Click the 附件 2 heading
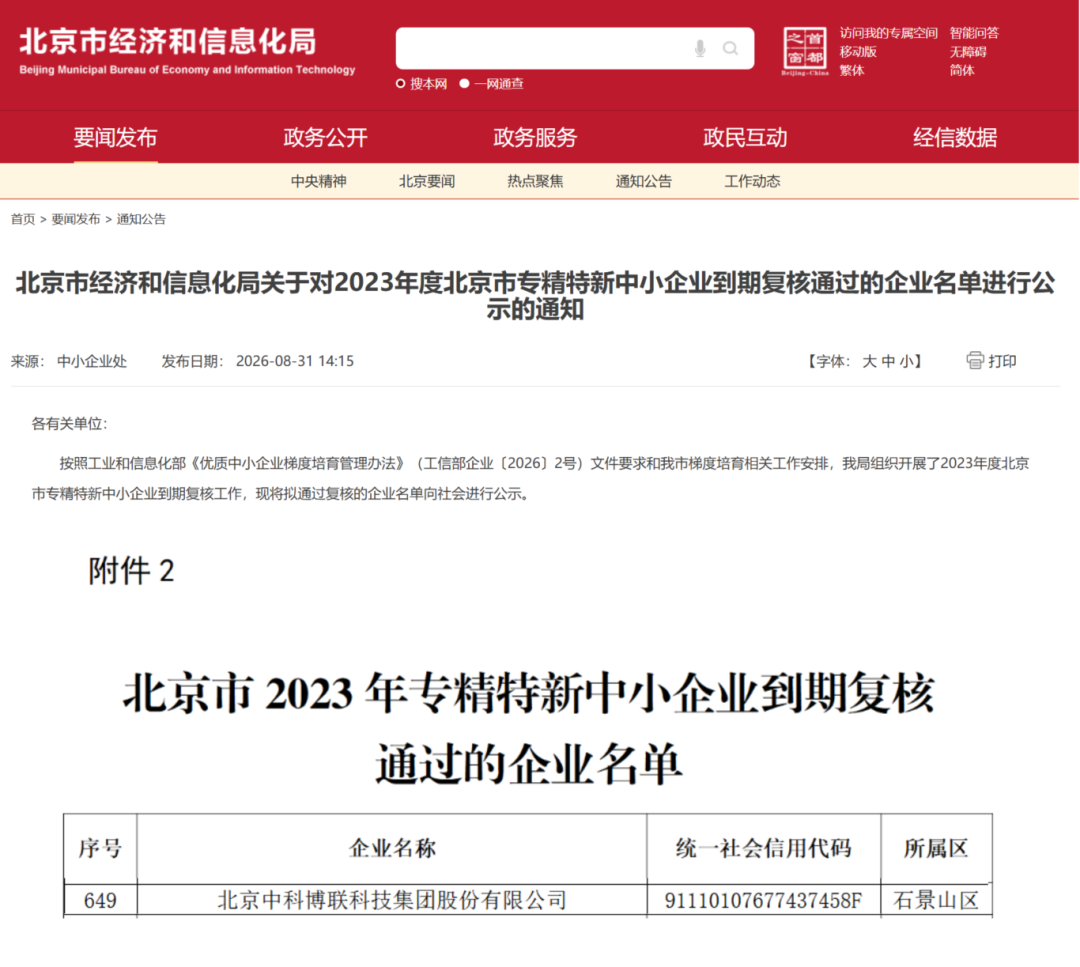The height and width of the screenshot is (967, 1080). tap(131, 571)
